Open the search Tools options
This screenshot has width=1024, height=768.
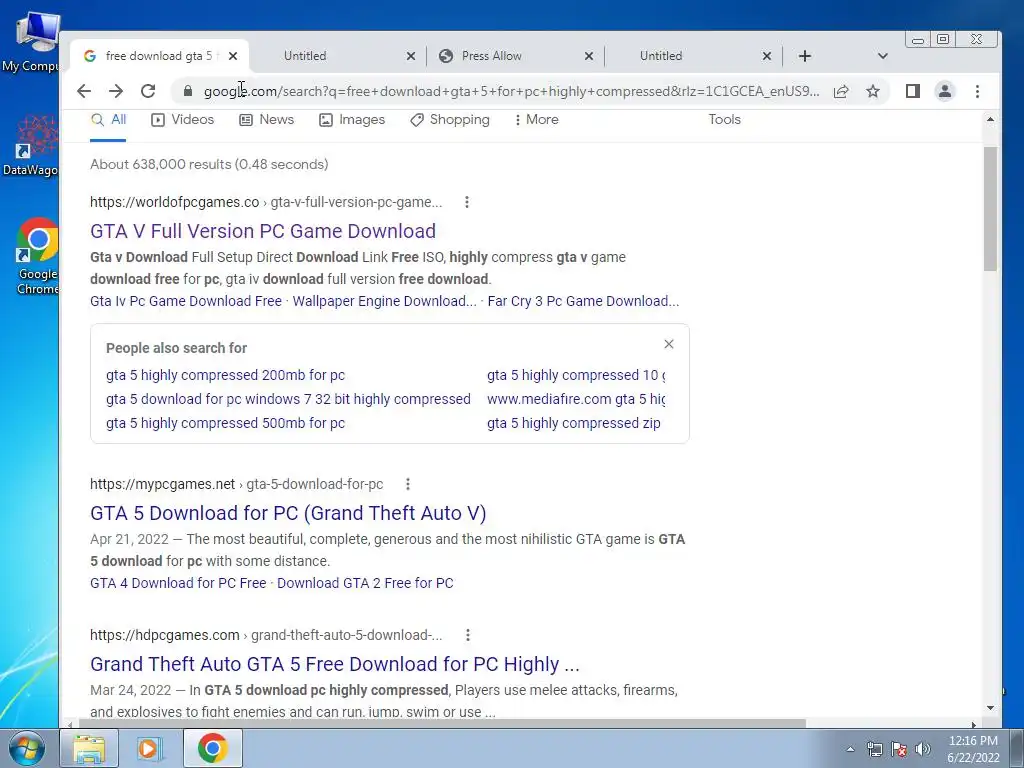724,120
